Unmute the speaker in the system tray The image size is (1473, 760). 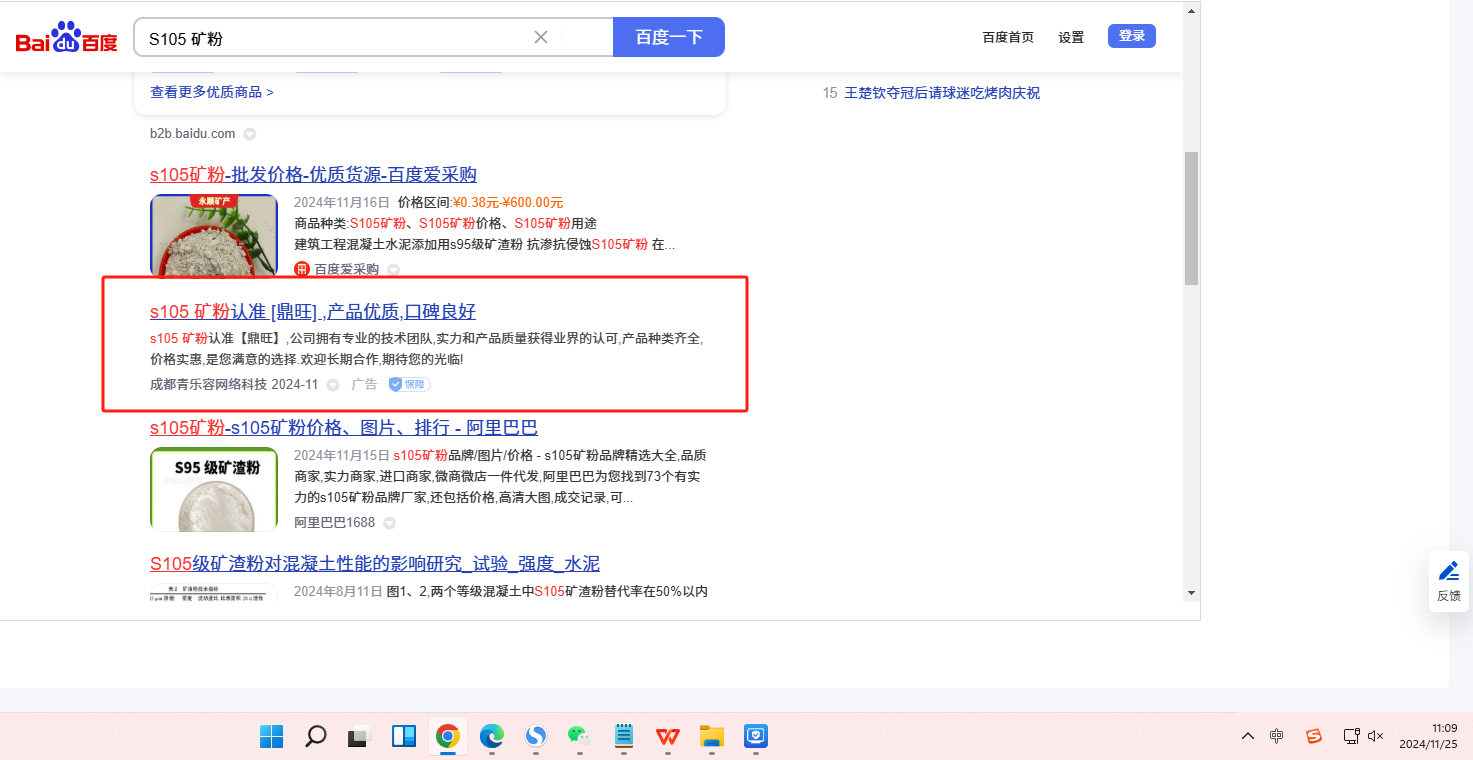click(1375, 736)
